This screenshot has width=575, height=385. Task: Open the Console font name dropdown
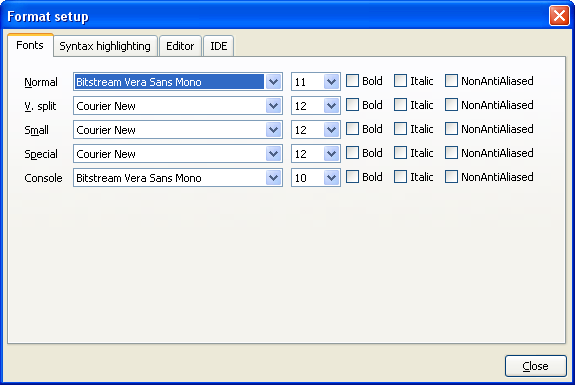click(273, 178)
